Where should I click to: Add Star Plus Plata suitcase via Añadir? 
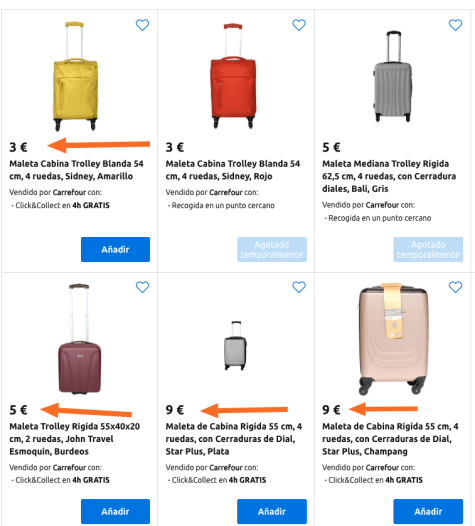(x=272, y=512)
